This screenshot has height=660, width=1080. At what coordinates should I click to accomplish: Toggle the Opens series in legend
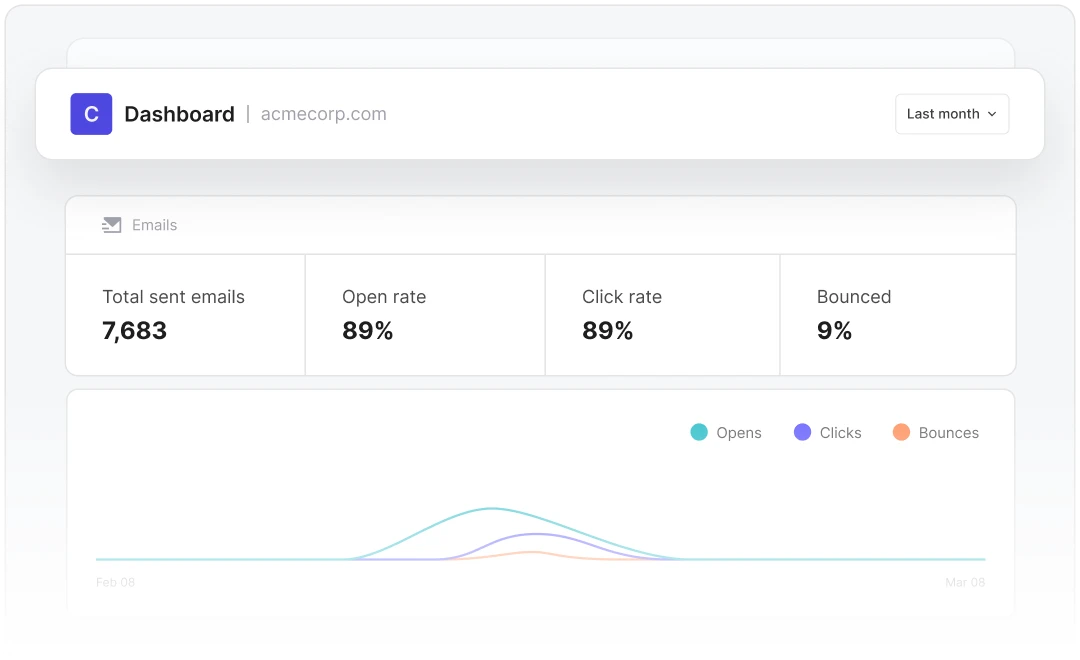tap(738, 433)
